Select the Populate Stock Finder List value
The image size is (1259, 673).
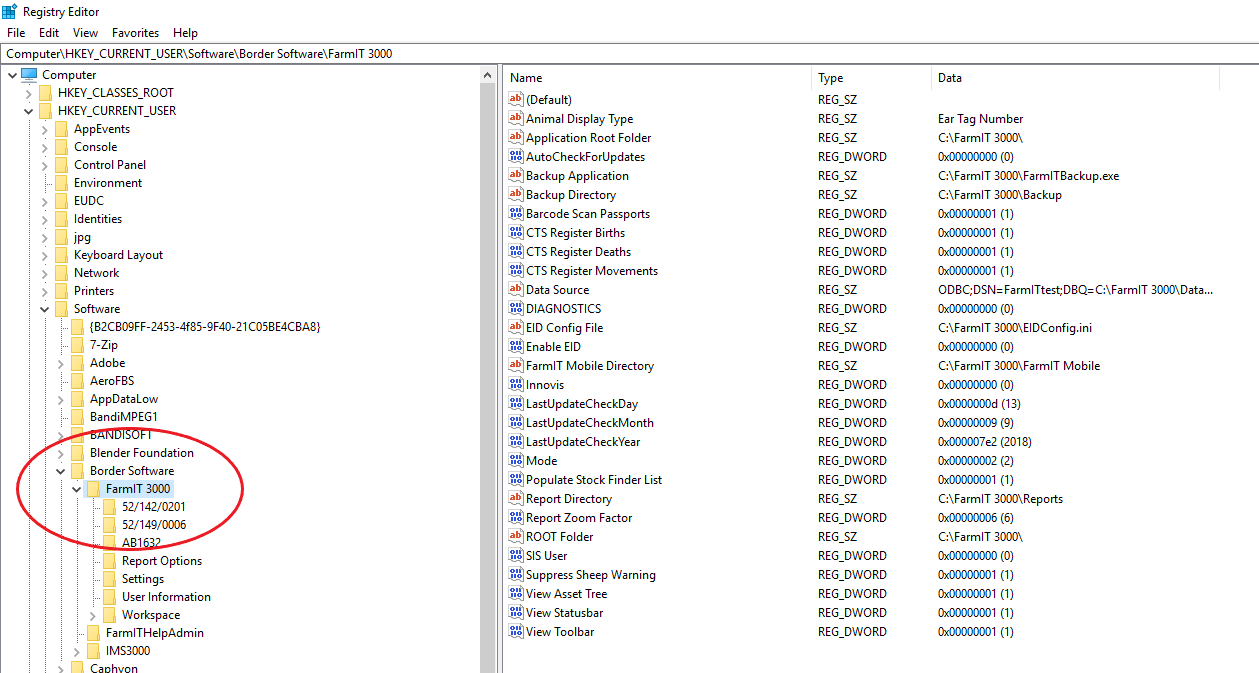[594, 480]
